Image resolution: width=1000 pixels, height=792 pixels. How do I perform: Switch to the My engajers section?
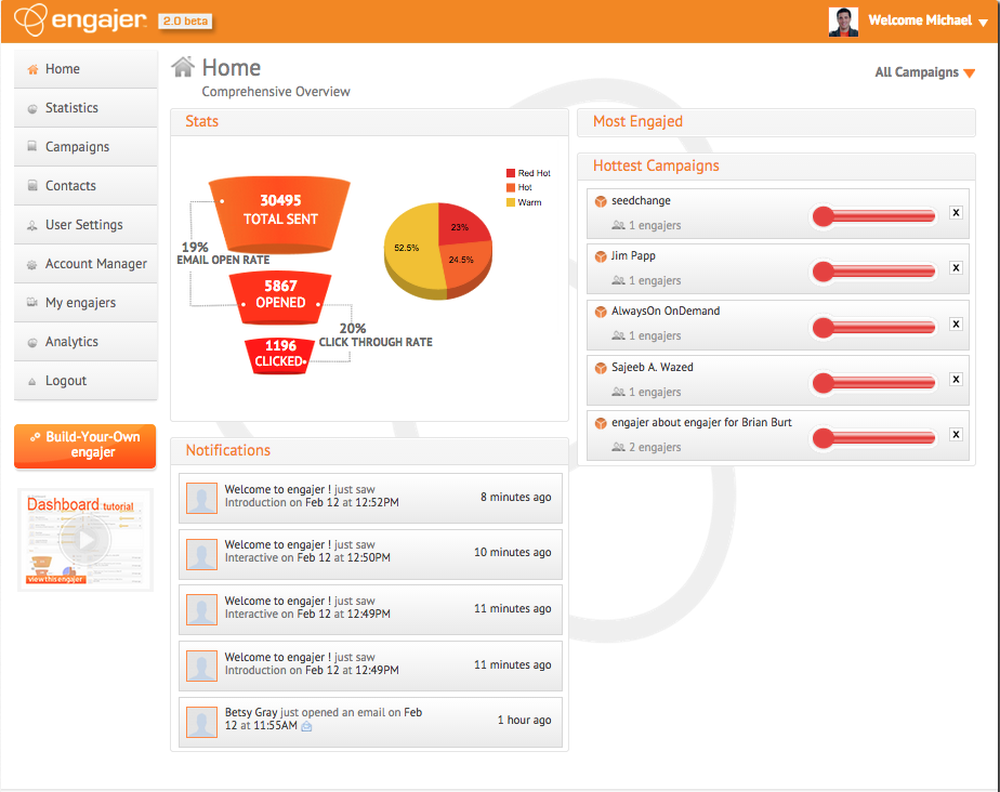[x=32, y=303]
